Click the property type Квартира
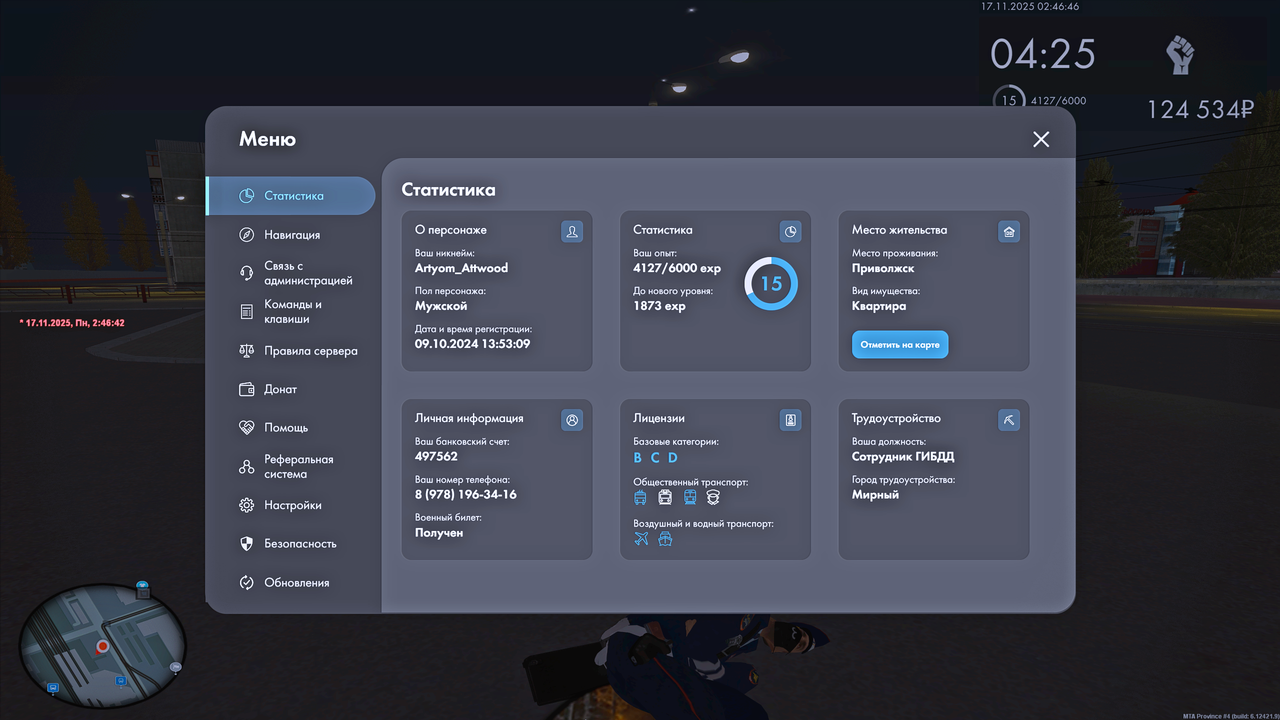The height and width of the screenshot is (720, 1280). [879, 306]
